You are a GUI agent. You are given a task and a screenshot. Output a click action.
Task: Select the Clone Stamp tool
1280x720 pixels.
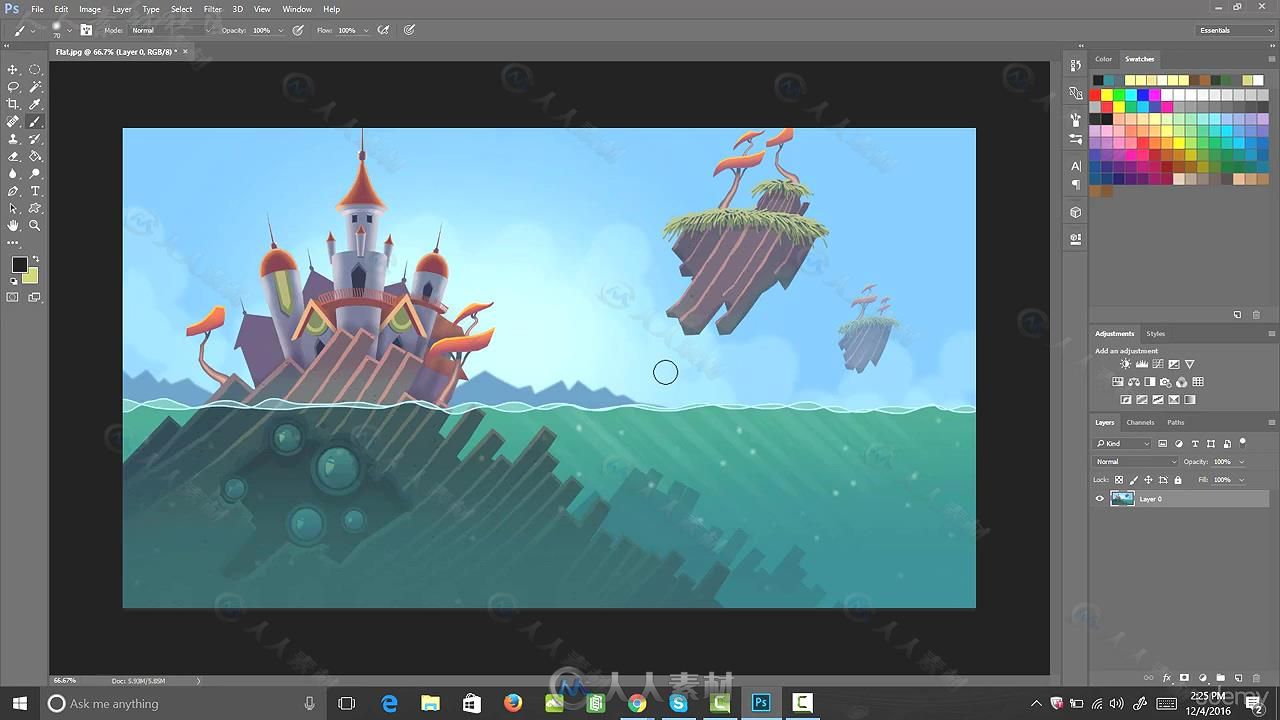coord(13,139)
